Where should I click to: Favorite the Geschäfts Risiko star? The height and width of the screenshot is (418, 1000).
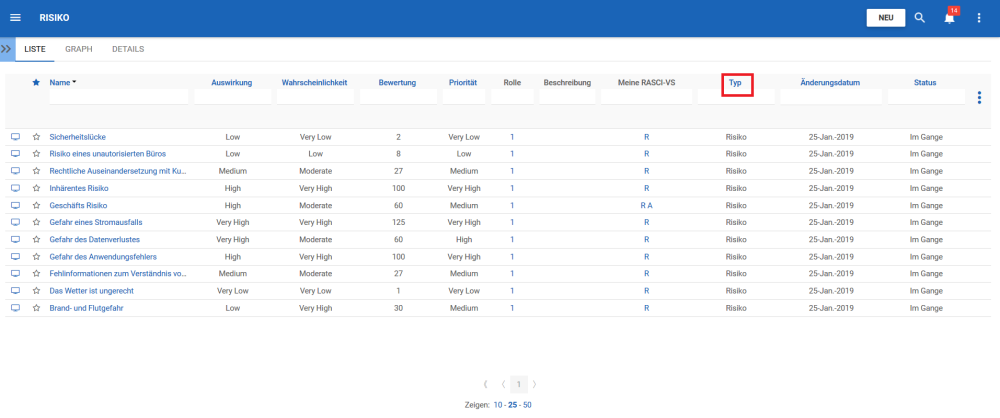[36, 205]
